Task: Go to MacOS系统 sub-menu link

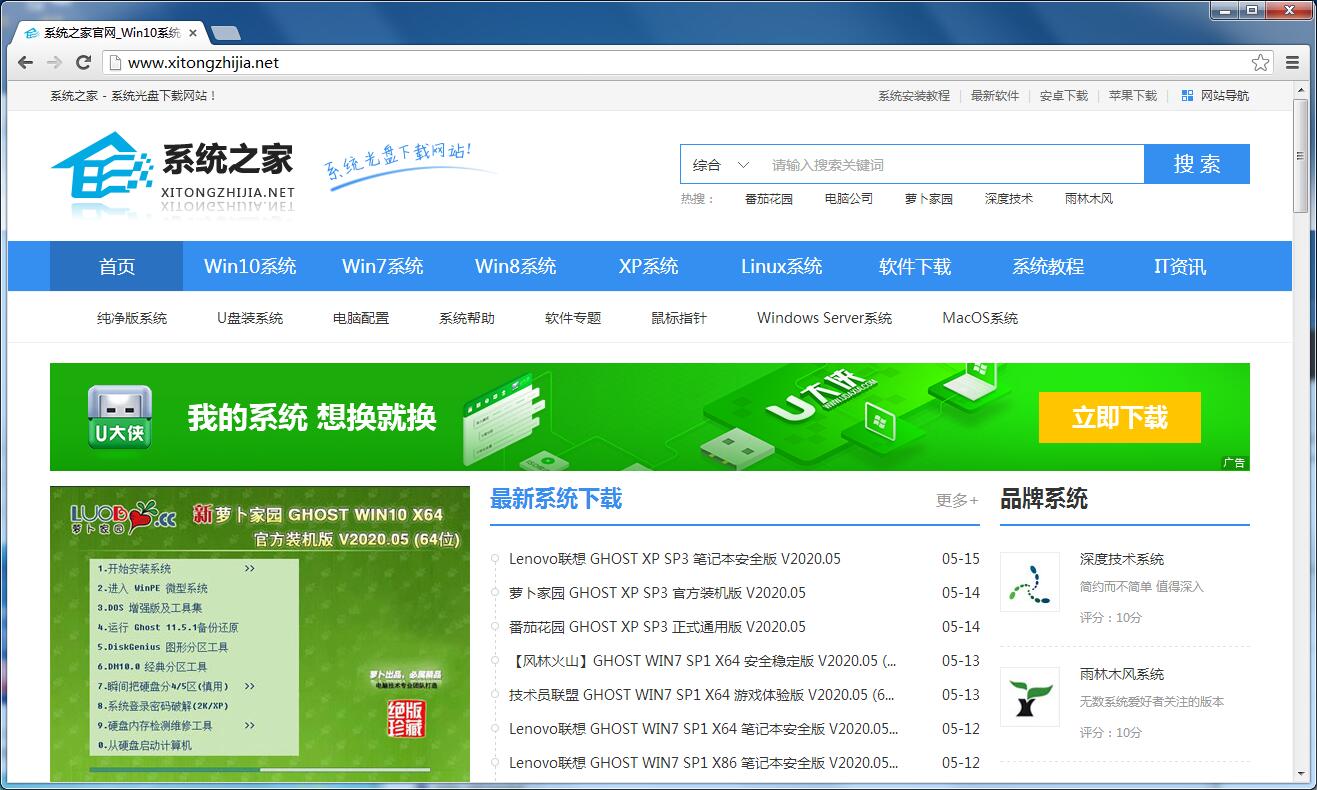Action: 980,318
